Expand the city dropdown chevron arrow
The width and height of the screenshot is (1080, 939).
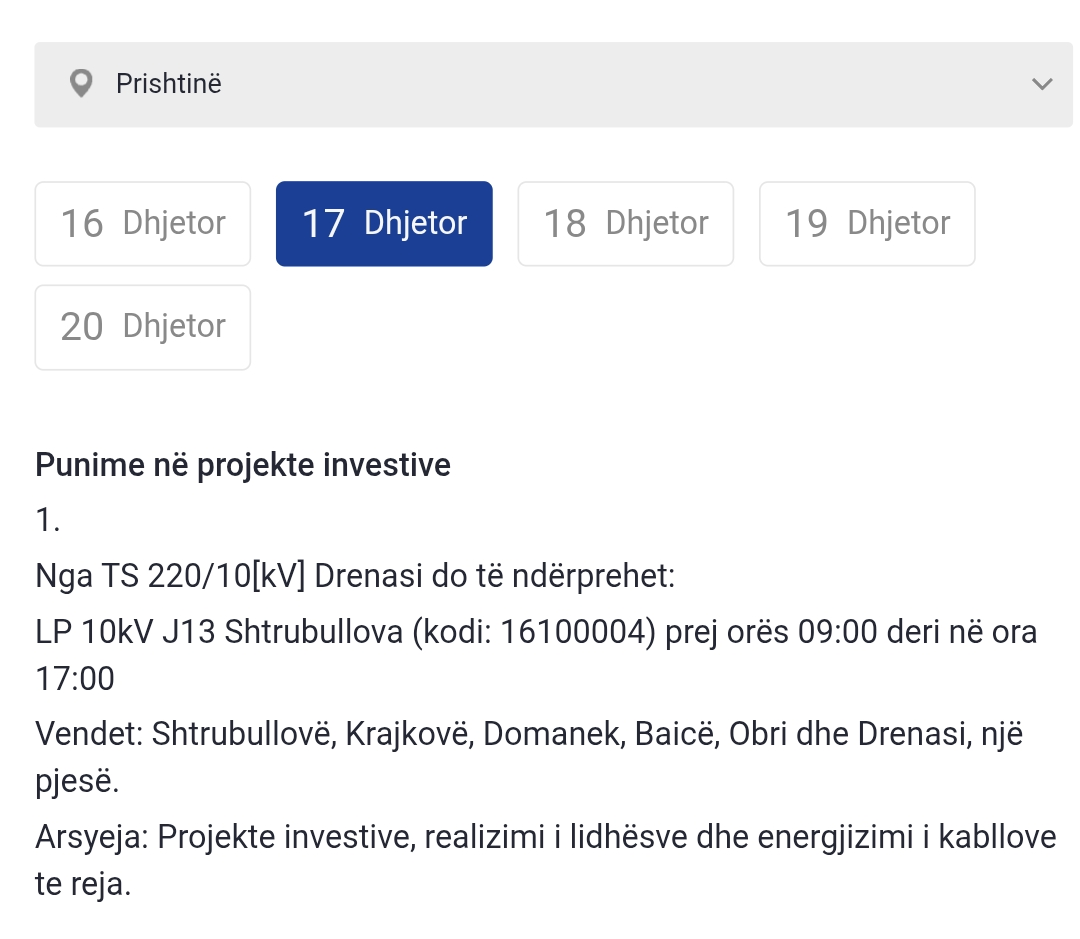[1042, 84]
